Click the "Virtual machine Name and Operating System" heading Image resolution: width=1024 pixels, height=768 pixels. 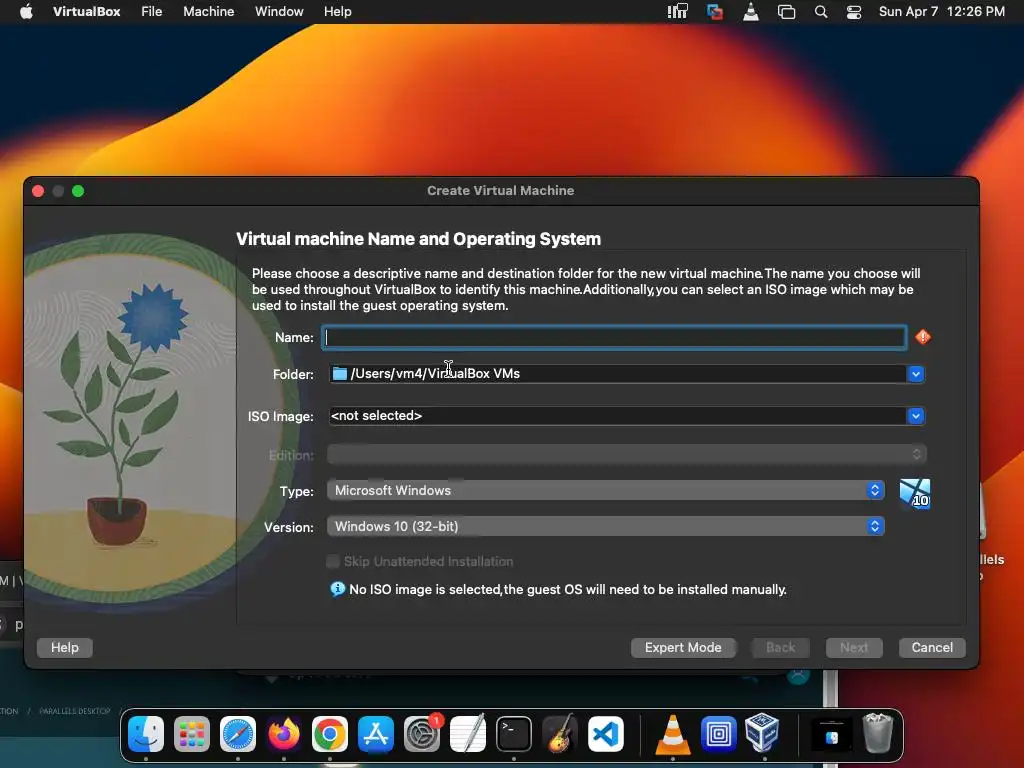click(418, 239)
